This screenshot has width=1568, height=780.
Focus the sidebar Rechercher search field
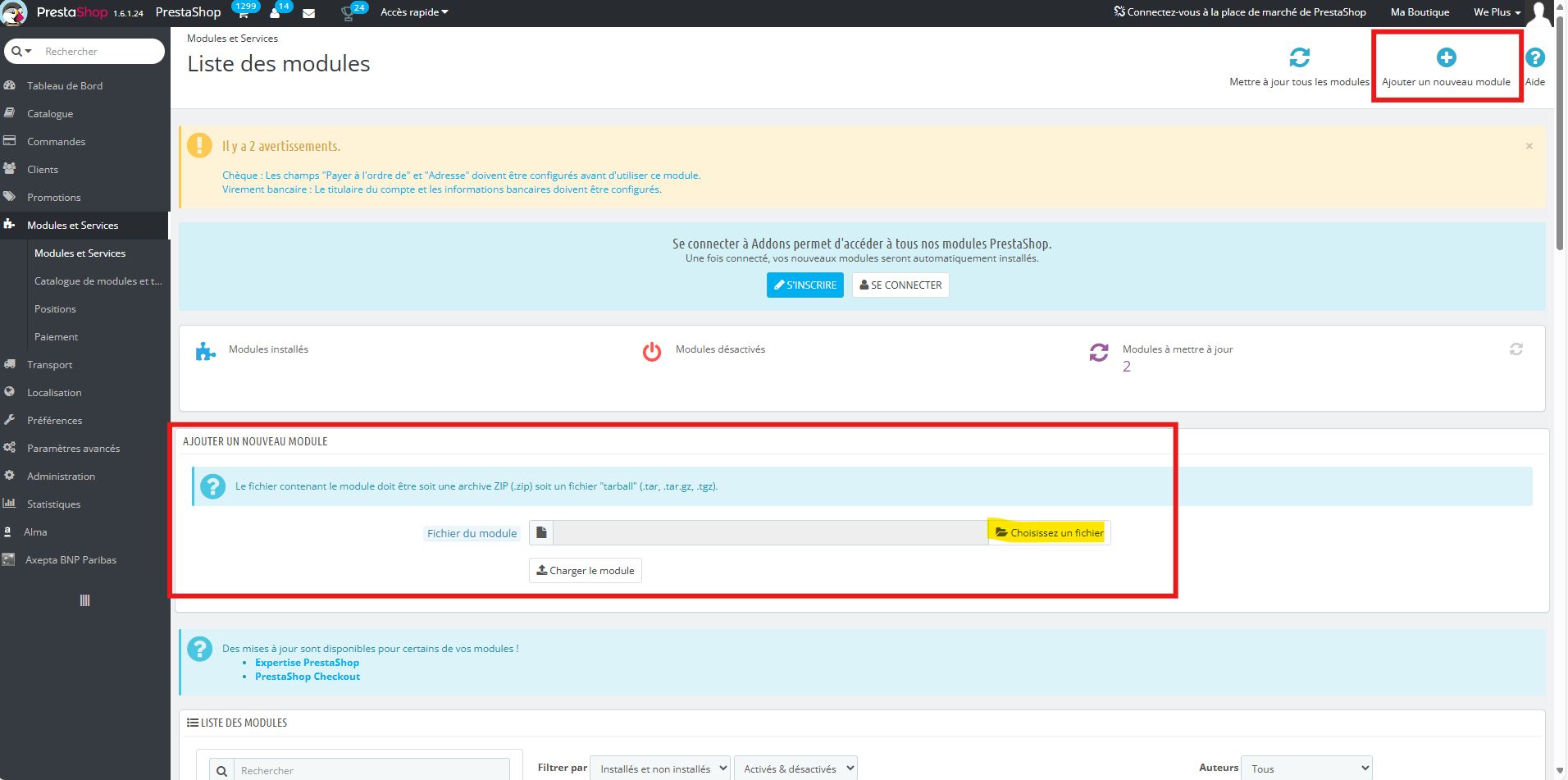point(100,51)
